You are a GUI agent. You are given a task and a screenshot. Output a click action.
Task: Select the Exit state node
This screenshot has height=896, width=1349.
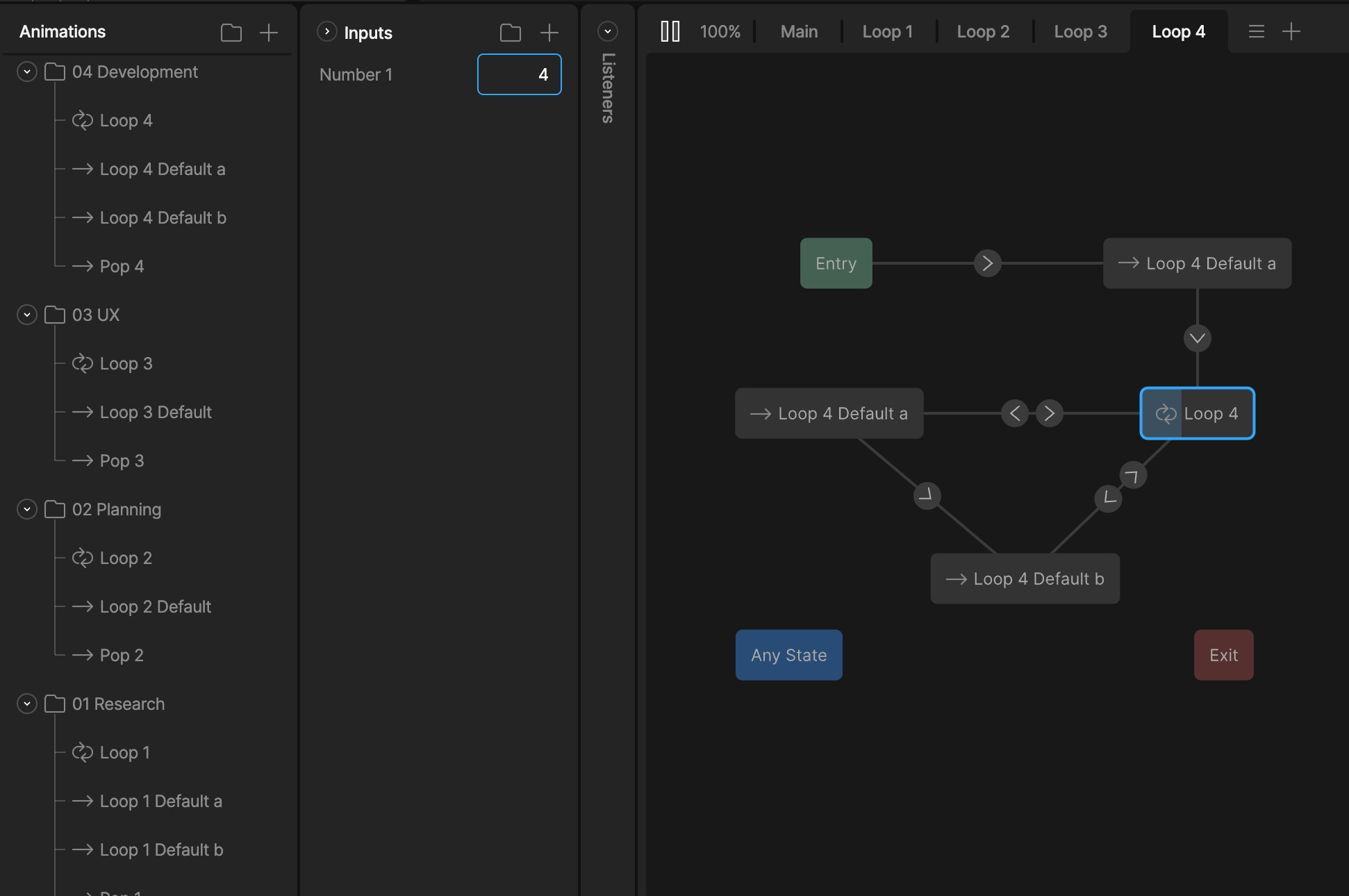pos(1223,655)
